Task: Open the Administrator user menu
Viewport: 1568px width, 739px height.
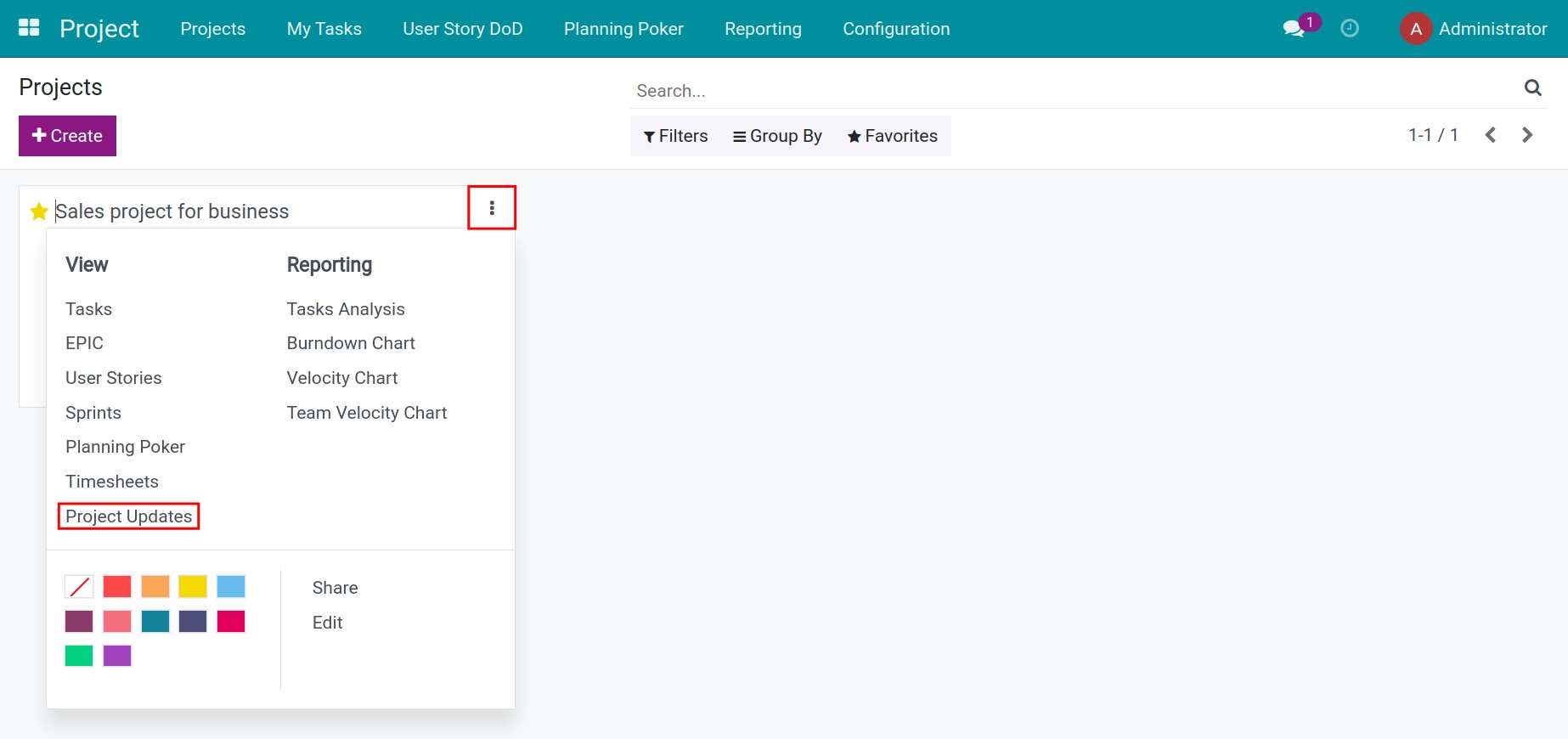Action: coord(1474,29)
